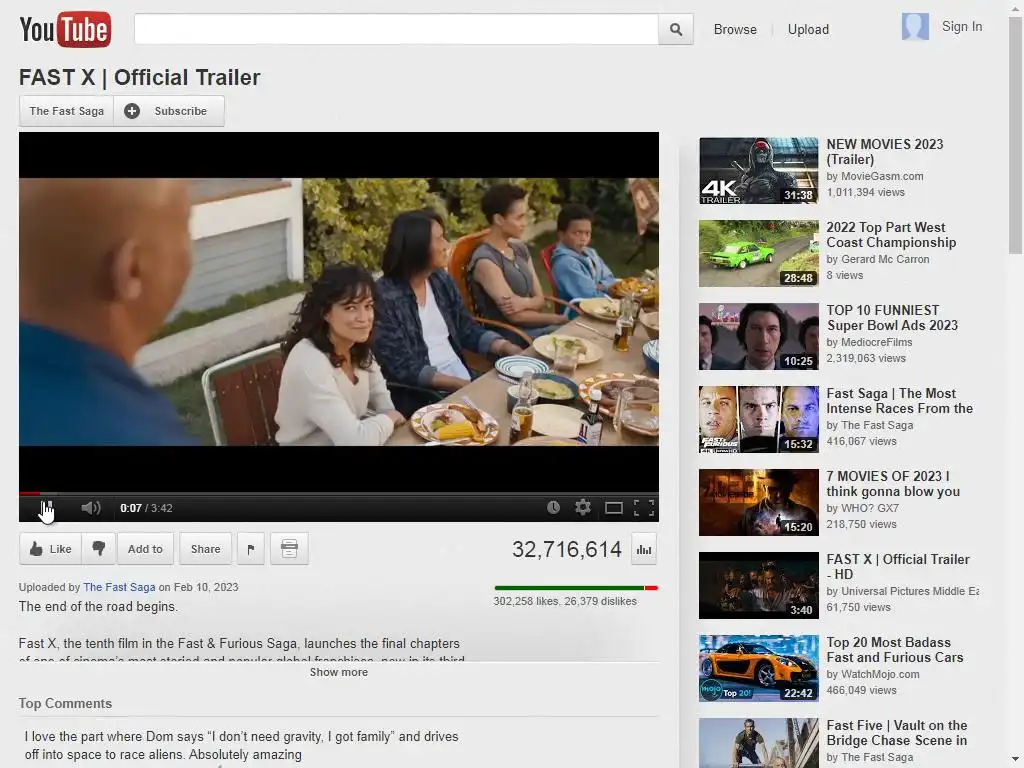Click into the search input field
The width and height of the screenshot is (1024, 768).
396,29
